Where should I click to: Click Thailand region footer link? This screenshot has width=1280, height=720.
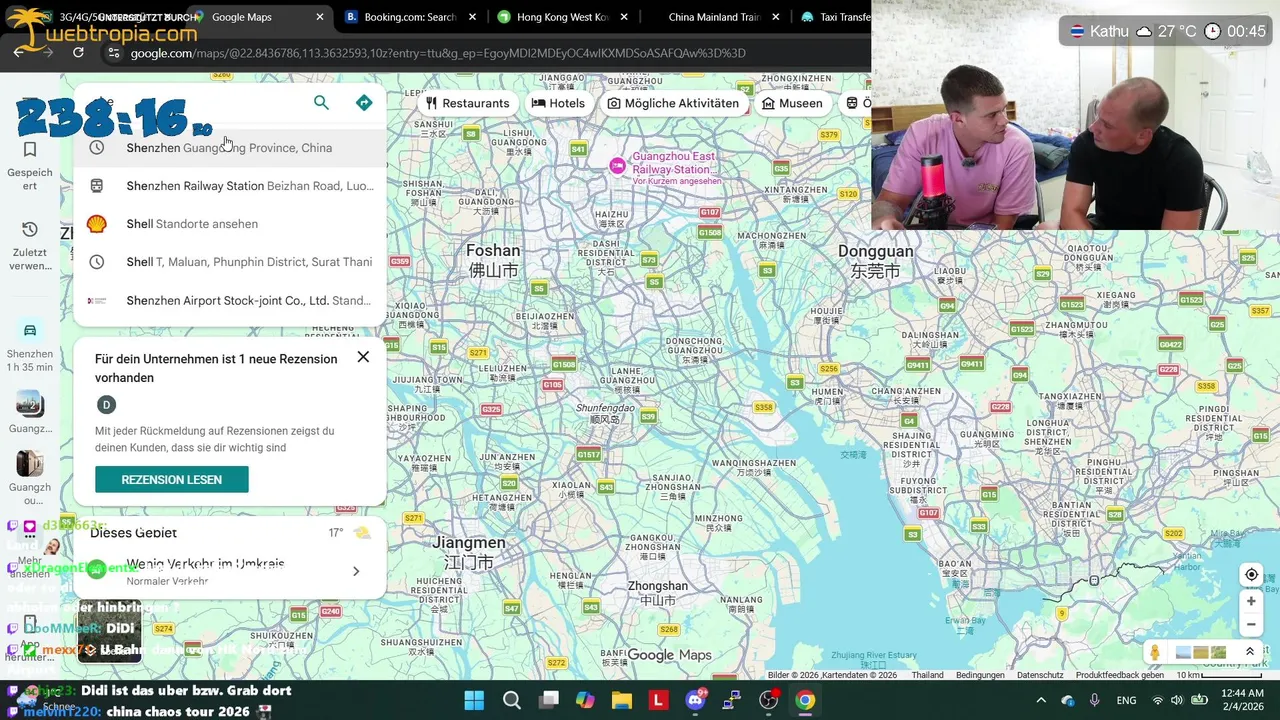(927, 675)
